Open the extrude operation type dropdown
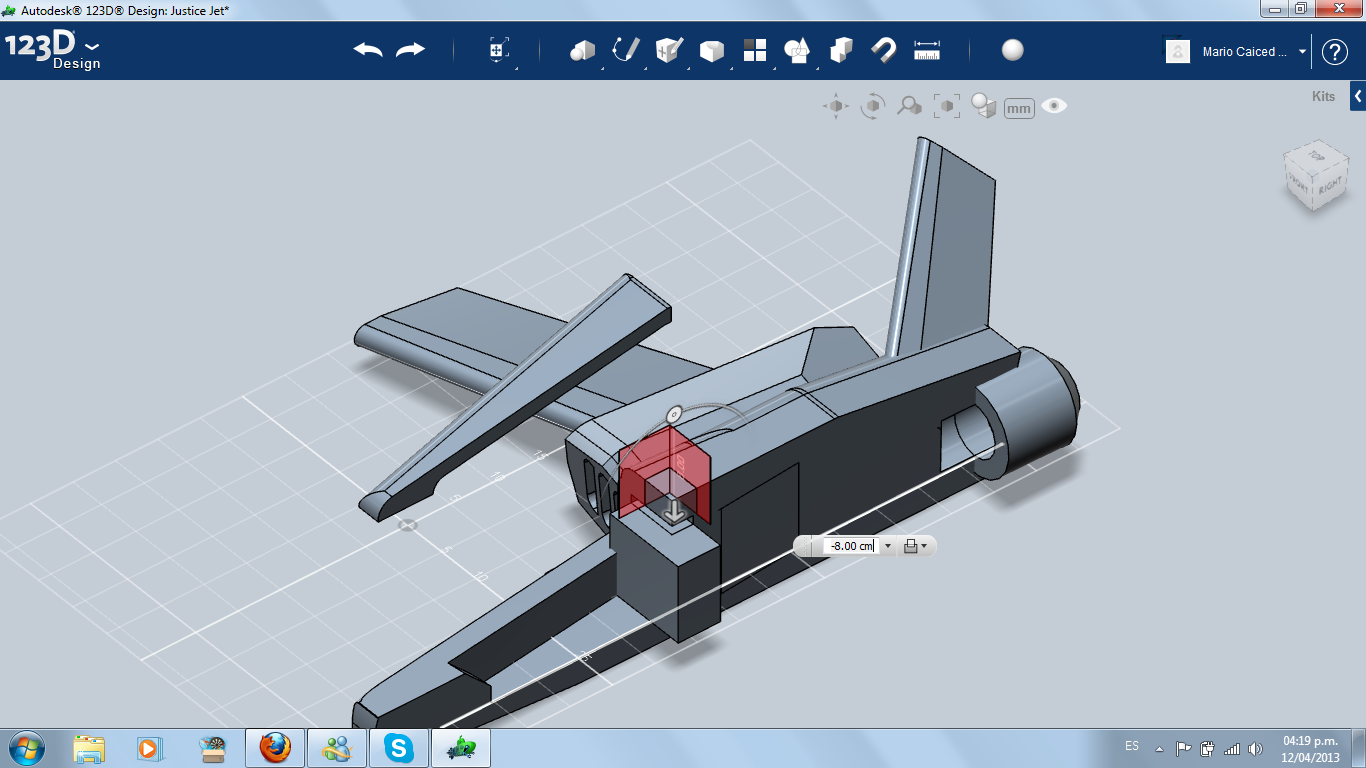 [x=915, y=546]
